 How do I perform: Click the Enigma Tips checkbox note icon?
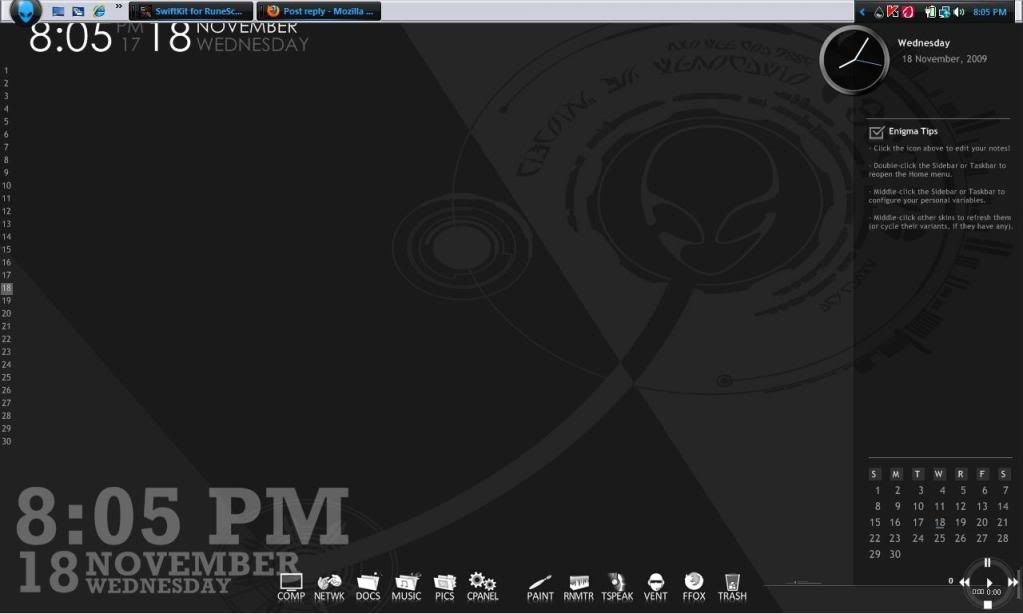click(876, 132)
